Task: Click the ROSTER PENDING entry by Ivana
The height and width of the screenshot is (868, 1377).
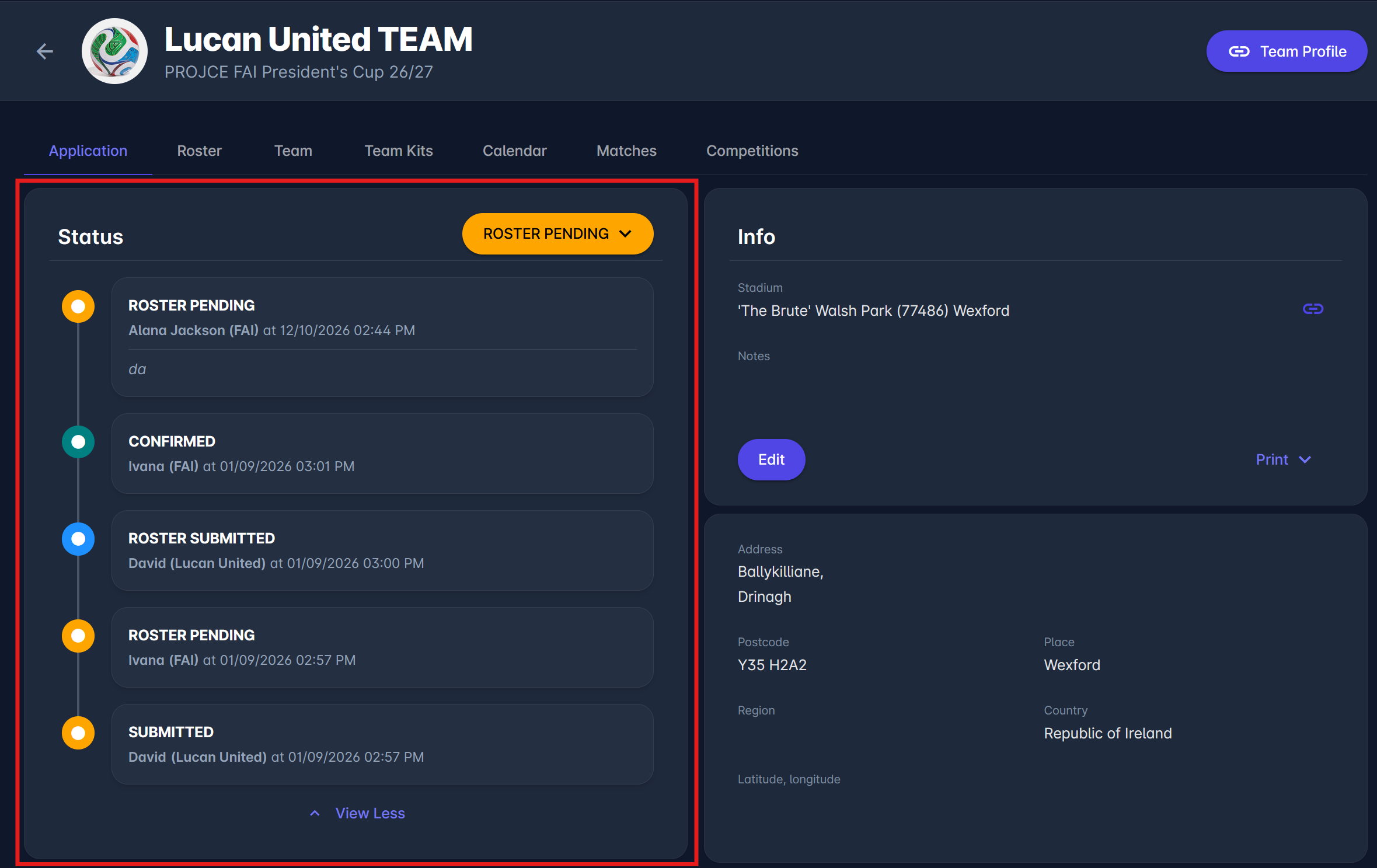Action: point(382,647)
